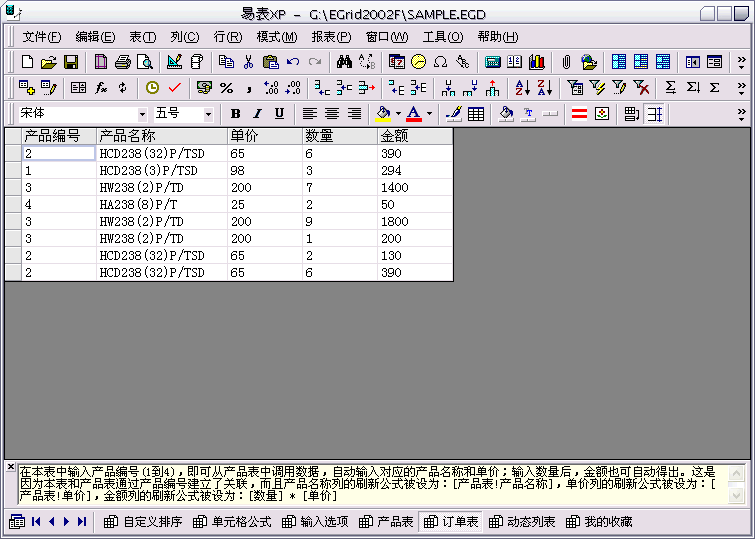The image size is (755, 539).
Task: Open the 模式(M) menu
Action: coord(277,37)
